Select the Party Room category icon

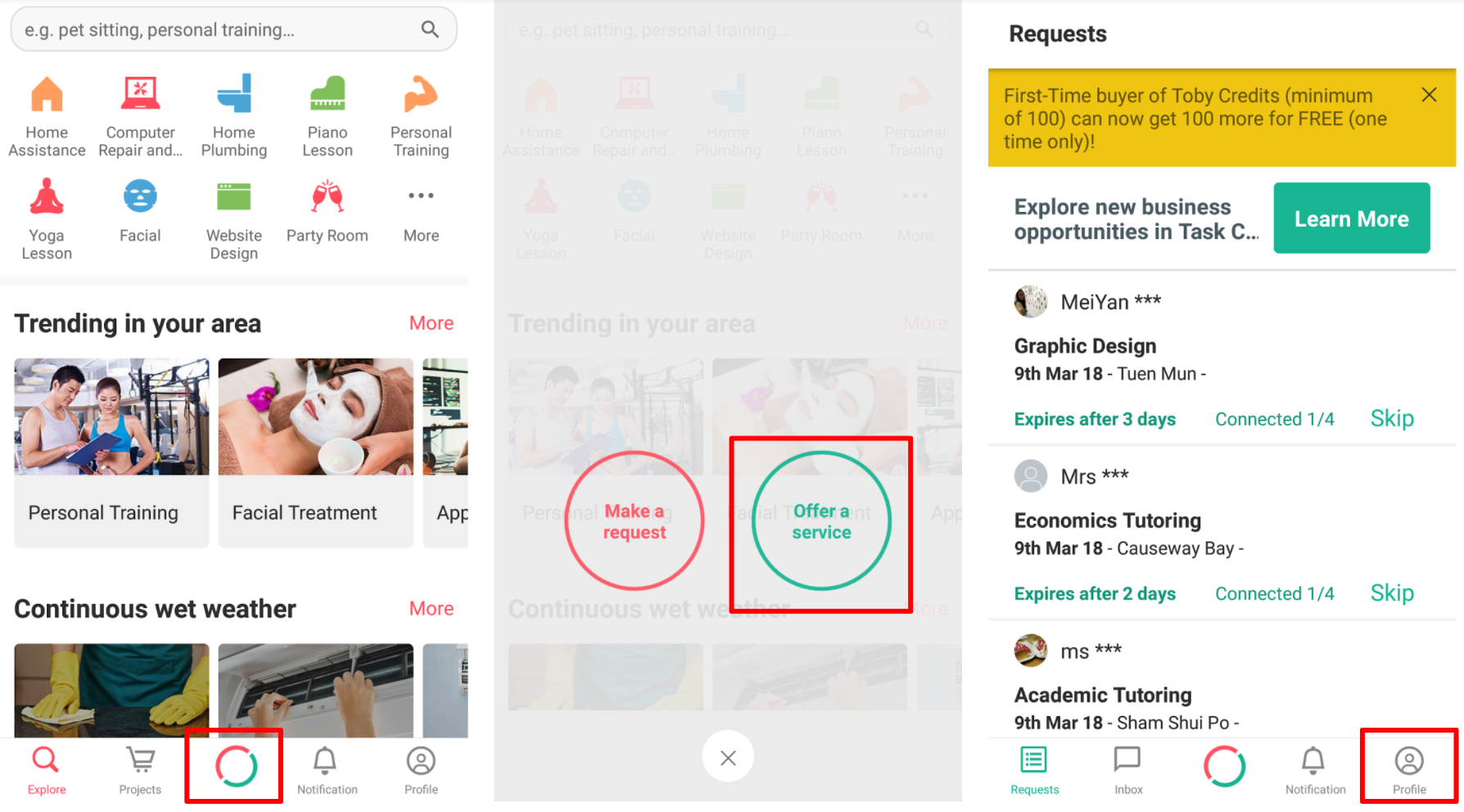[328, 196]
